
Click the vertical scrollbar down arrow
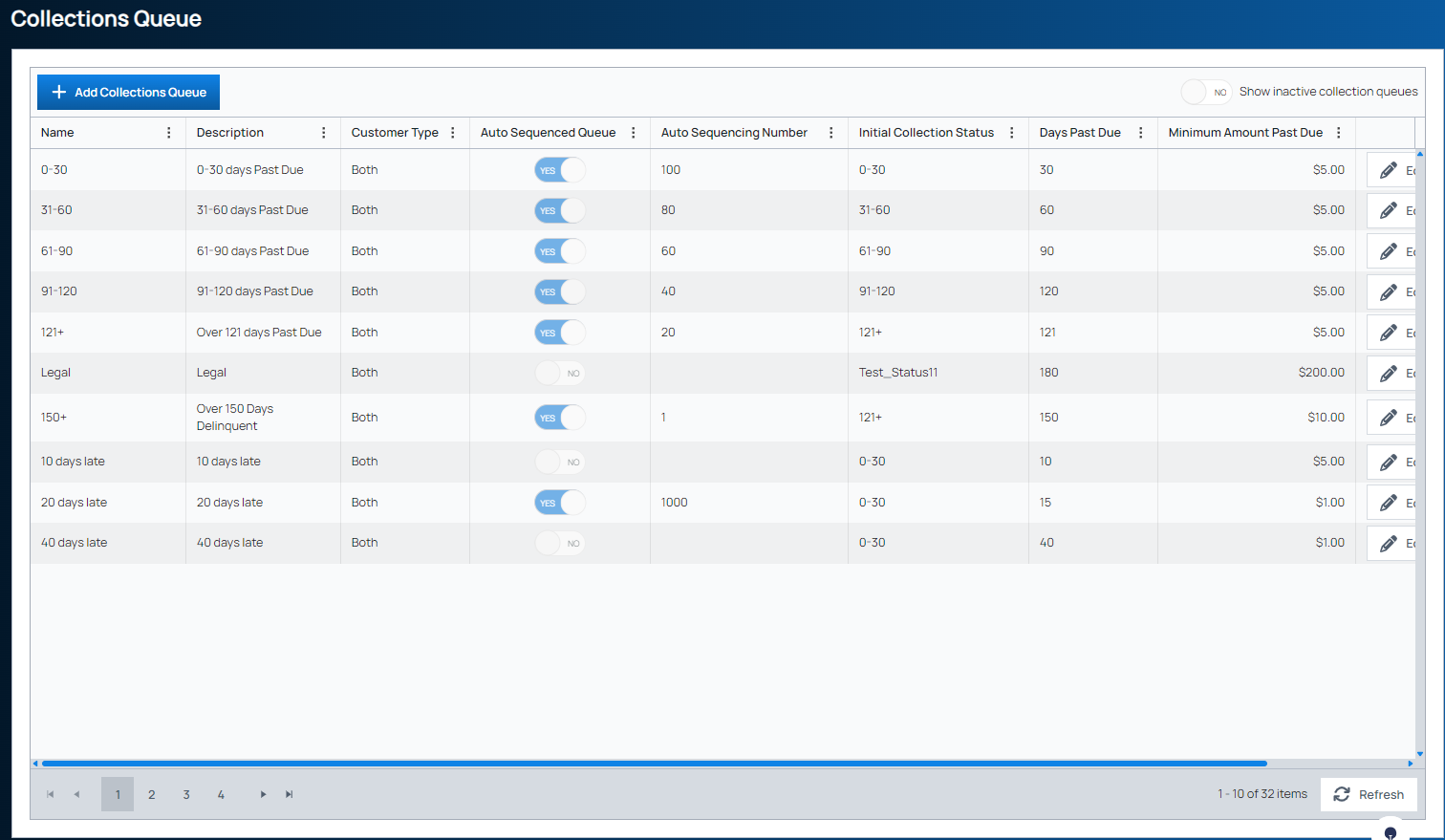click(x=1420, y=754)
